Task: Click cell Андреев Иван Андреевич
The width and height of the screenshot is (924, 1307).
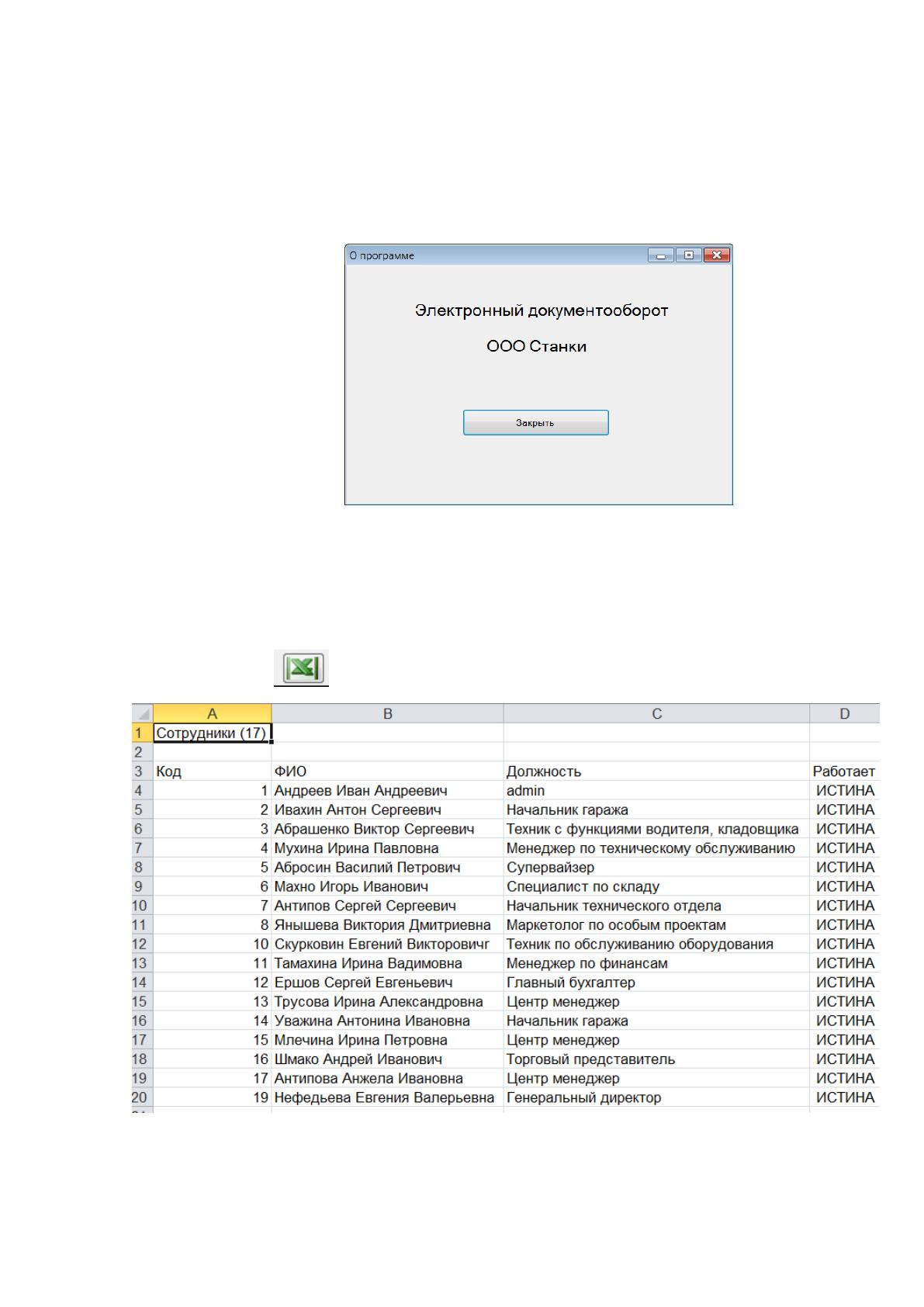Action: tap(387, 791)
